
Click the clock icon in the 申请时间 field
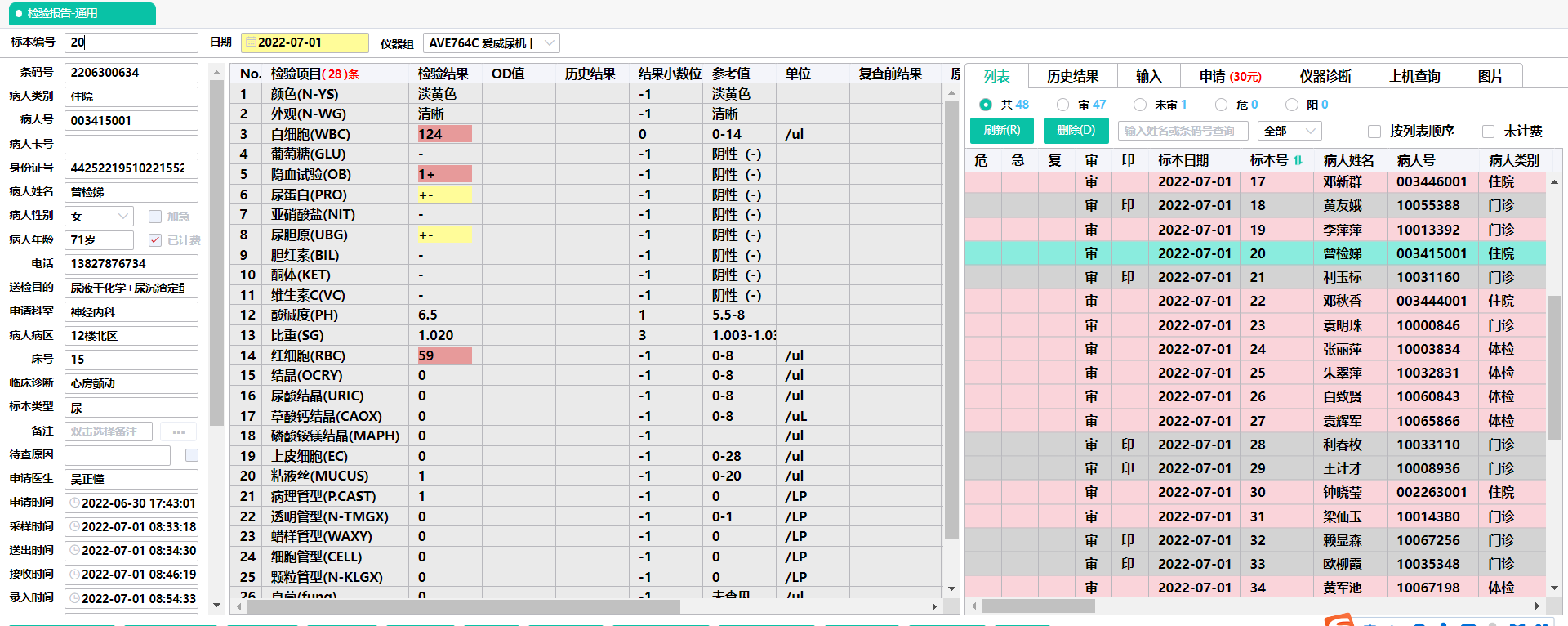pos(74,503)
